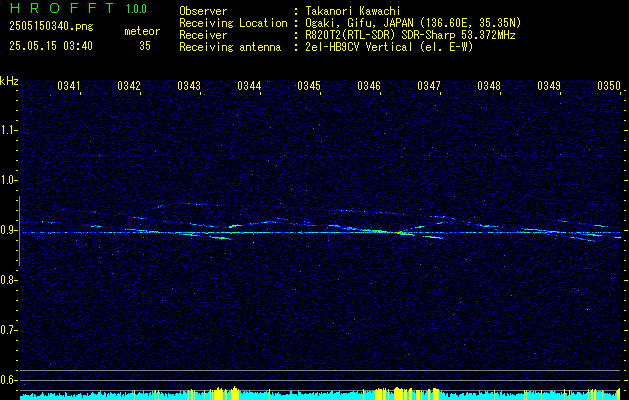Screen dimensions: 629x400
Task: Click the 0348 time marker
Action: click(489, 86)
